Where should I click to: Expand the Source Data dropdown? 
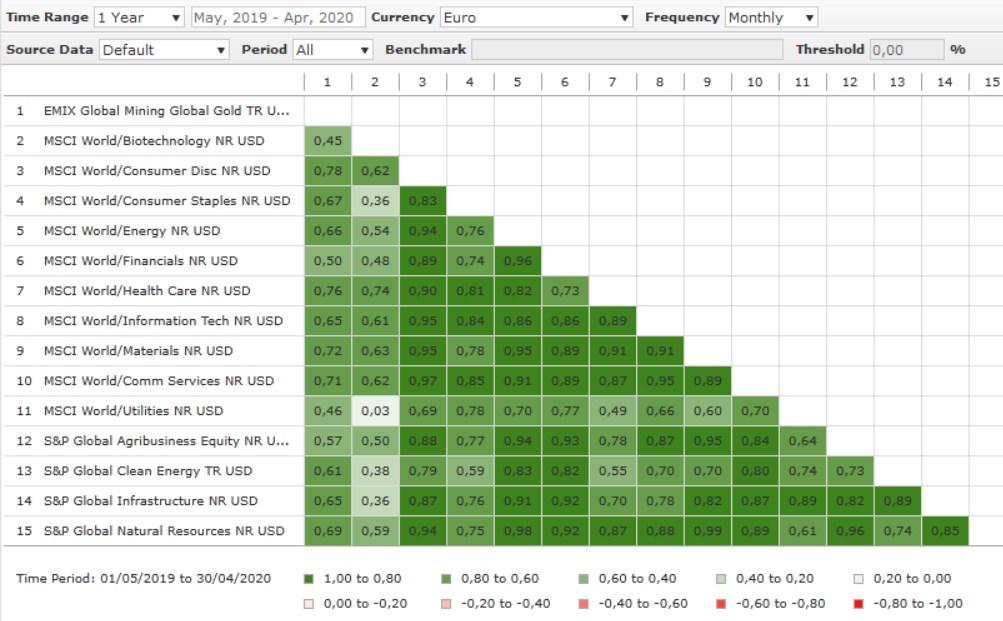pos(164,49)
